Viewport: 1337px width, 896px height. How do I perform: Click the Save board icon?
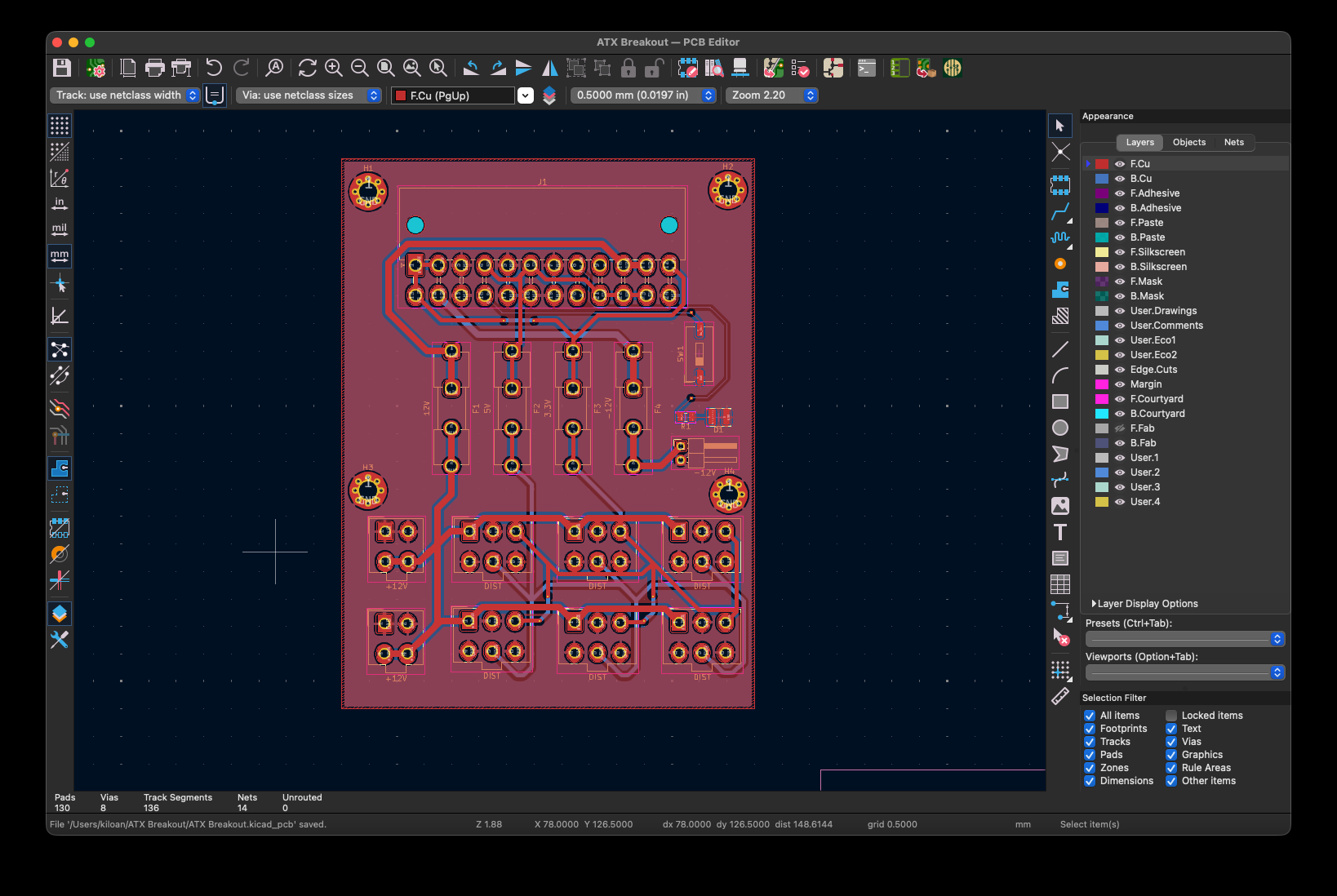point(62,68)
